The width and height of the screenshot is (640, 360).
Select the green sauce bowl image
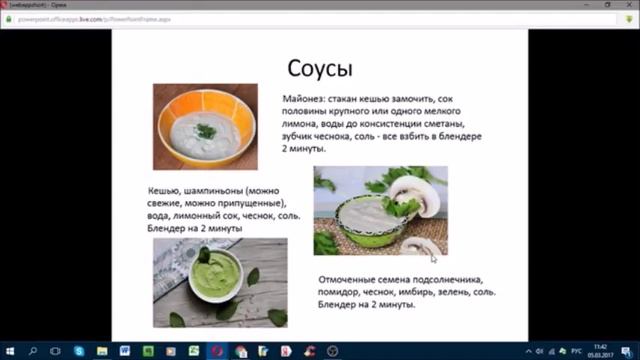[x=220, y=283]
